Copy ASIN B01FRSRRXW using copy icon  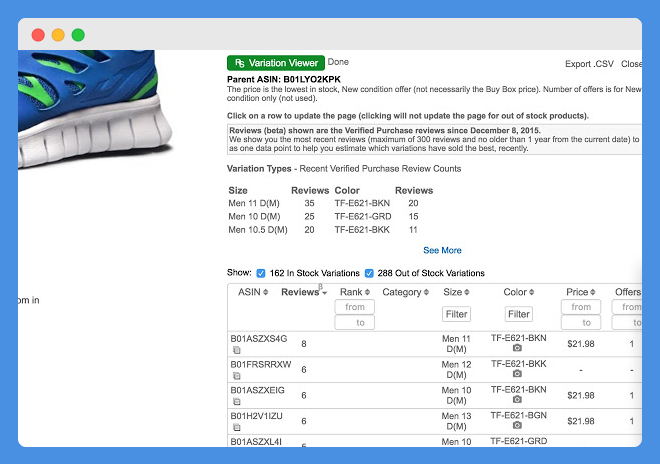pos(237,376)
